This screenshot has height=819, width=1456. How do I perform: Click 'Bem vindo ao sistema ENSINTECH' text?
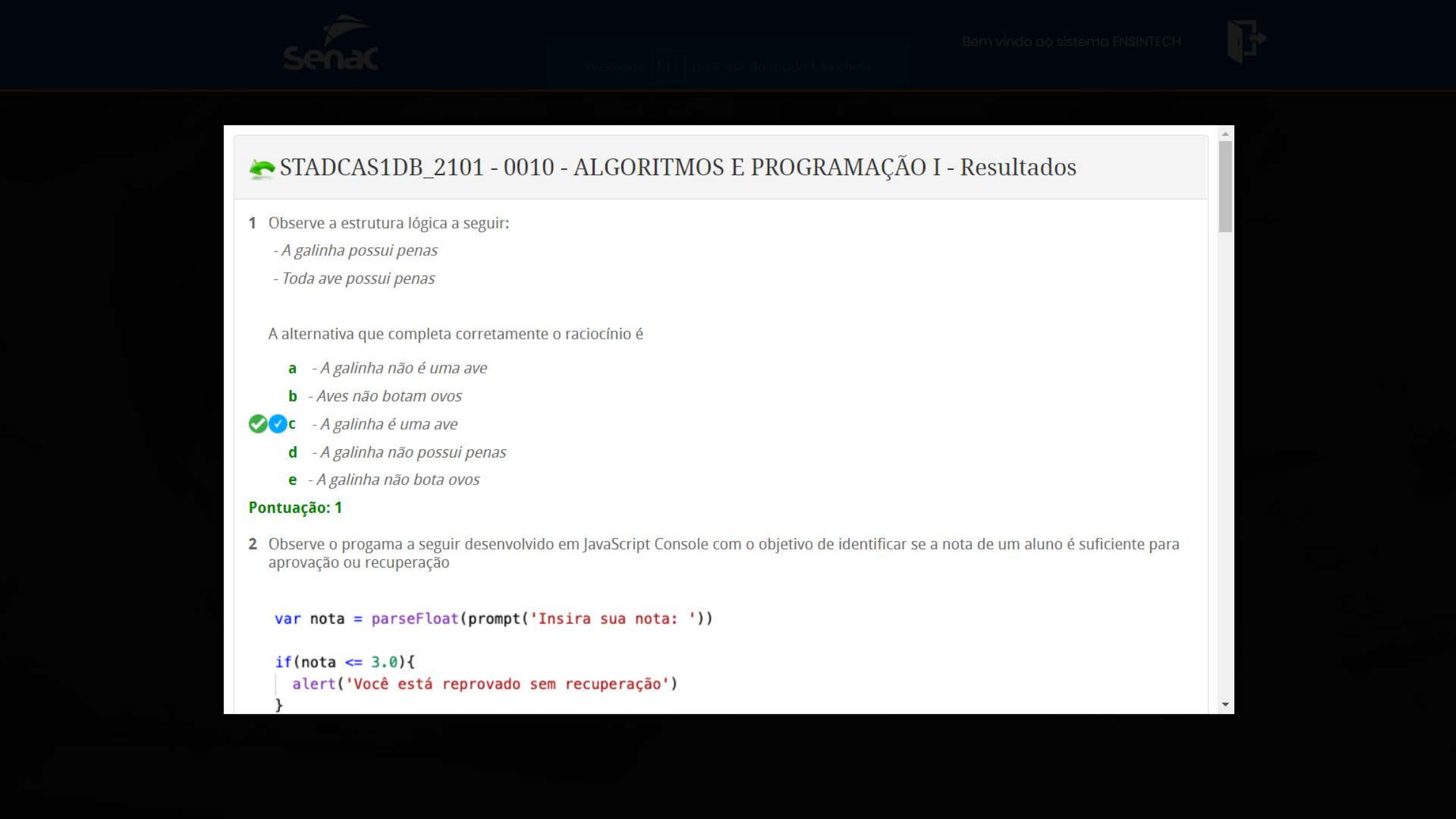tap(1071, 42)
